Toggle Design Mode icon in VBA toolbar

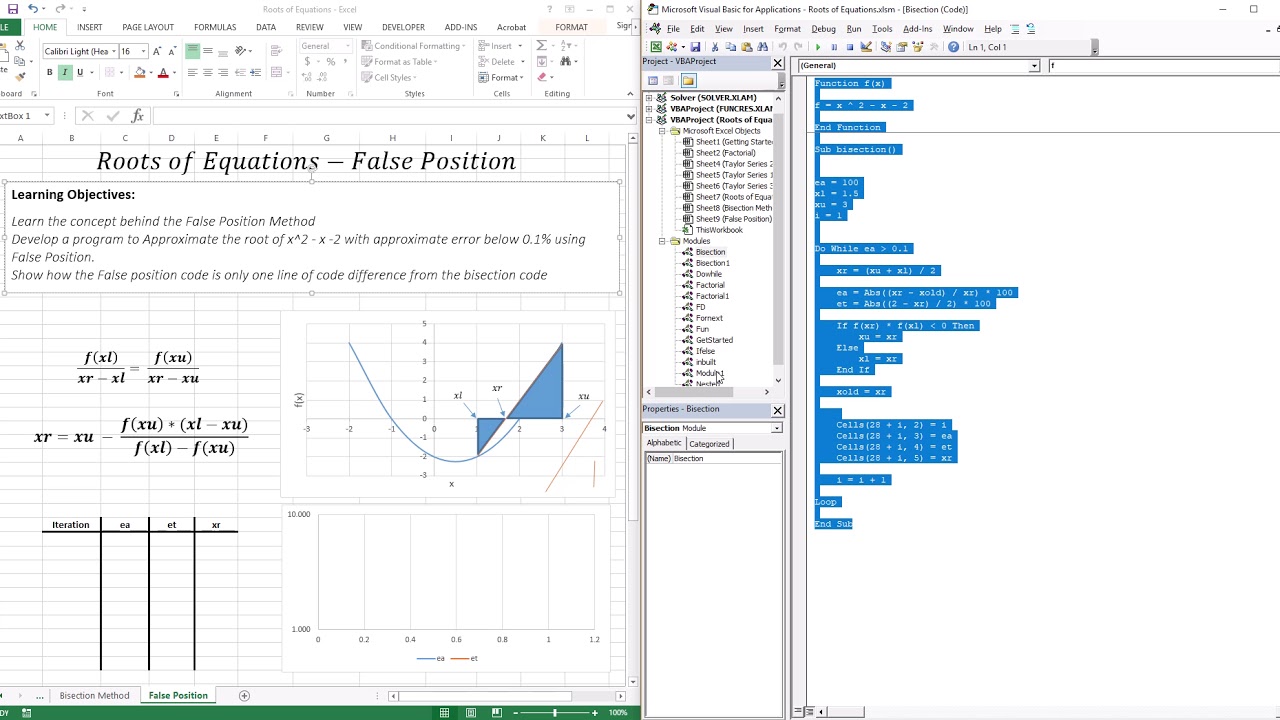coord(866,47)
